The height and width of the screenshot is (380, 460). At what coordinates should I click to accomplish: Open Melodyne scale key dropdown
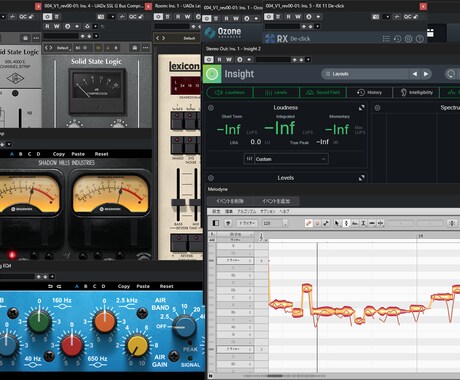click(x=246, y=223)
